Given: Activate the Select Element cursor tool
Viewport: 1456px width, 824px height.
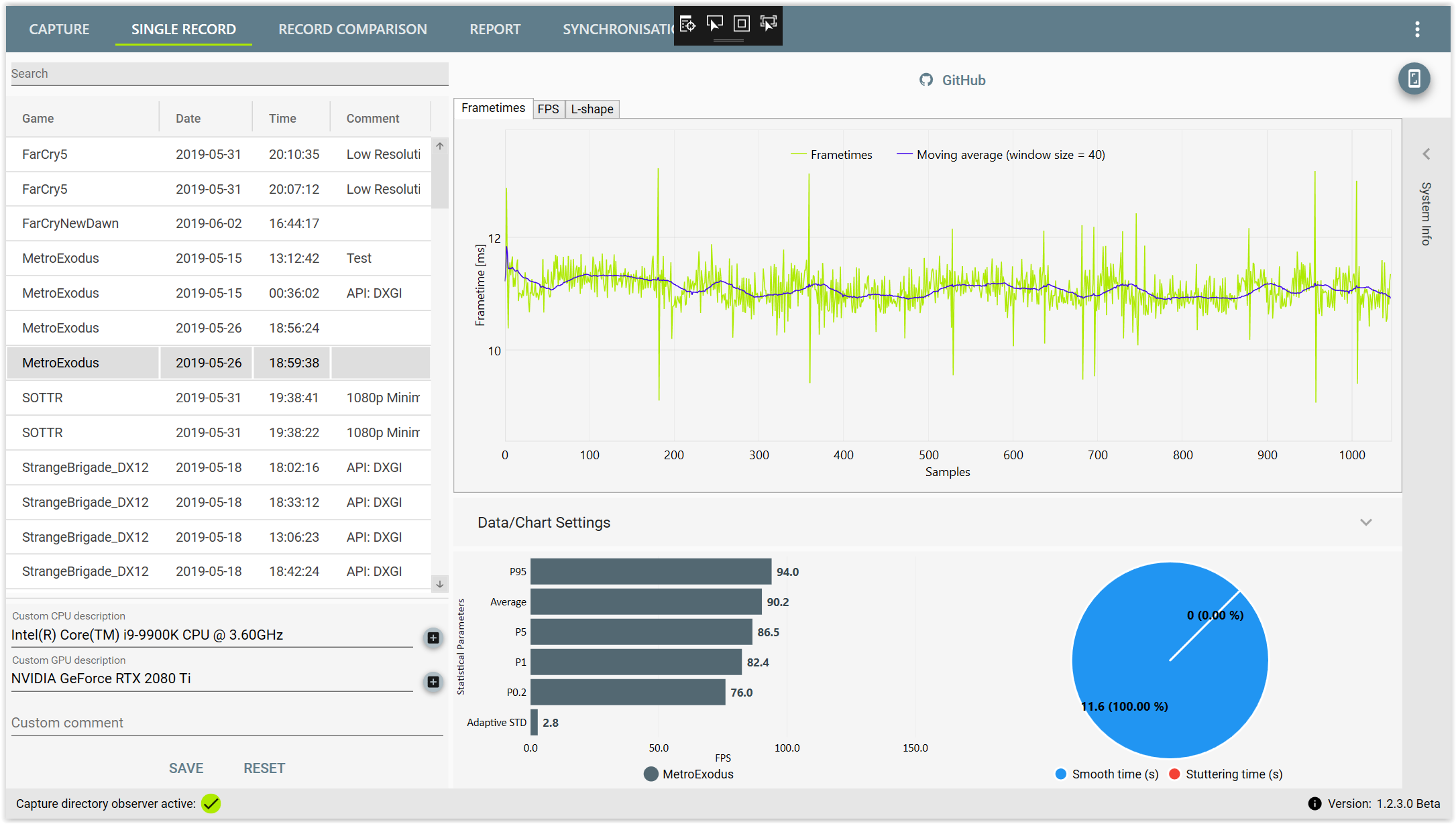Looking at the screenshot, I should click(x=714, y=24).
